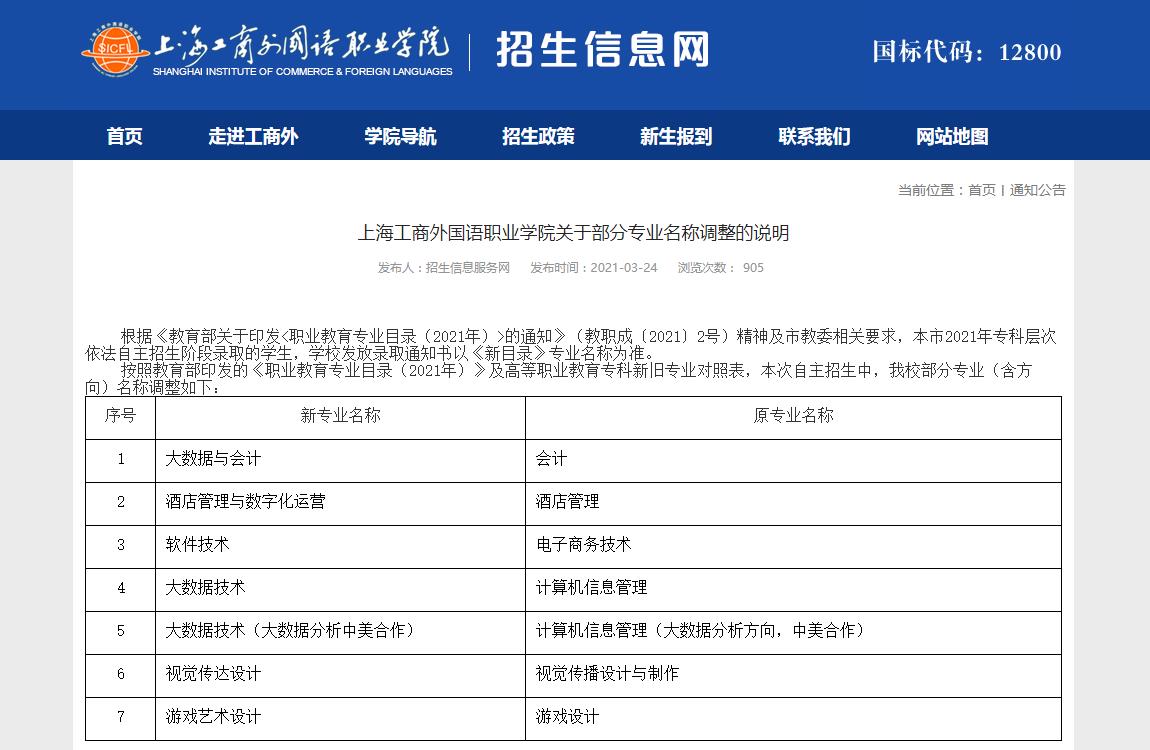Click 联系我们 in the navigation bar
Screen dimensions: 1150x750
point(814,136)
